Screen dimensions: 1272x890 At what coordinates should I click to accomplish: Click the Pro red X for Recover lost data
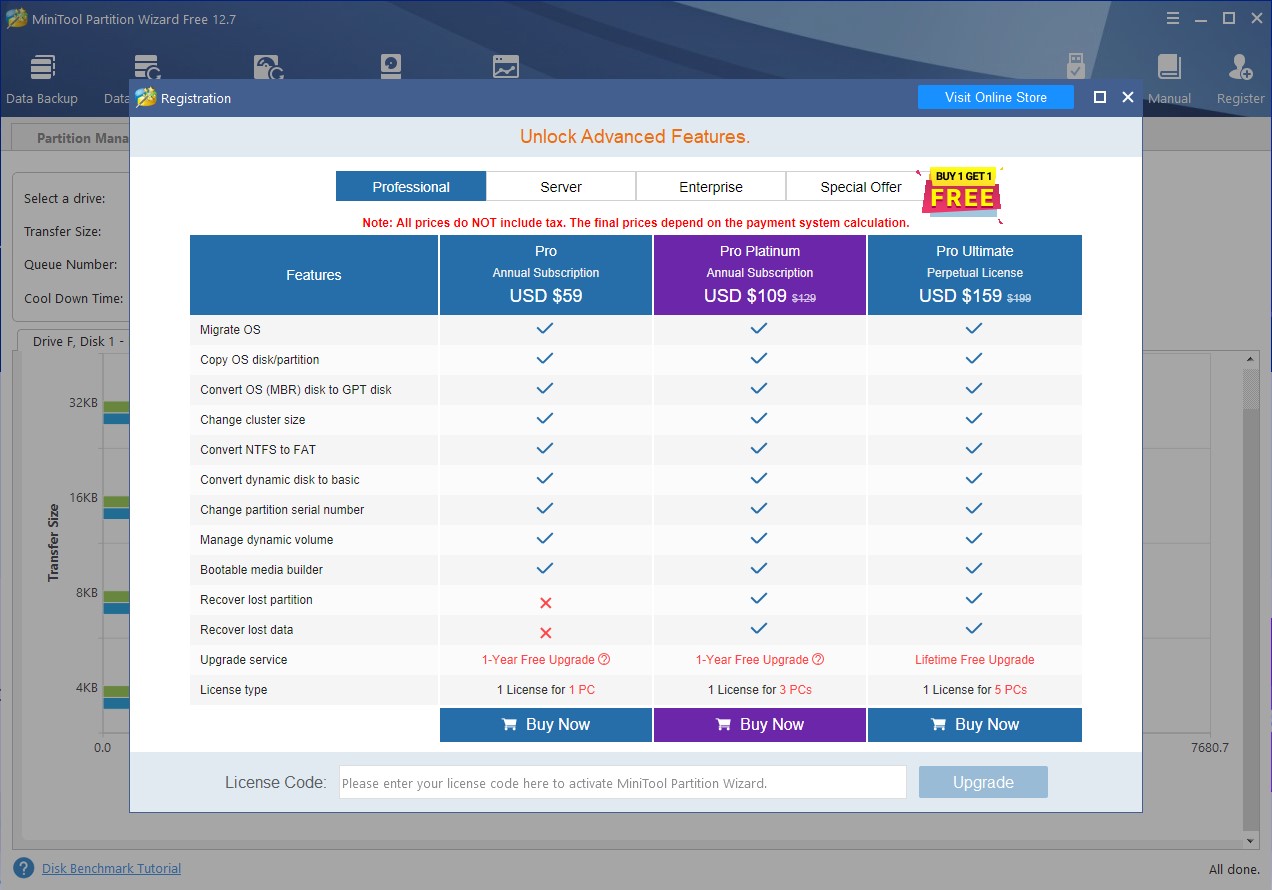point(545,633)
